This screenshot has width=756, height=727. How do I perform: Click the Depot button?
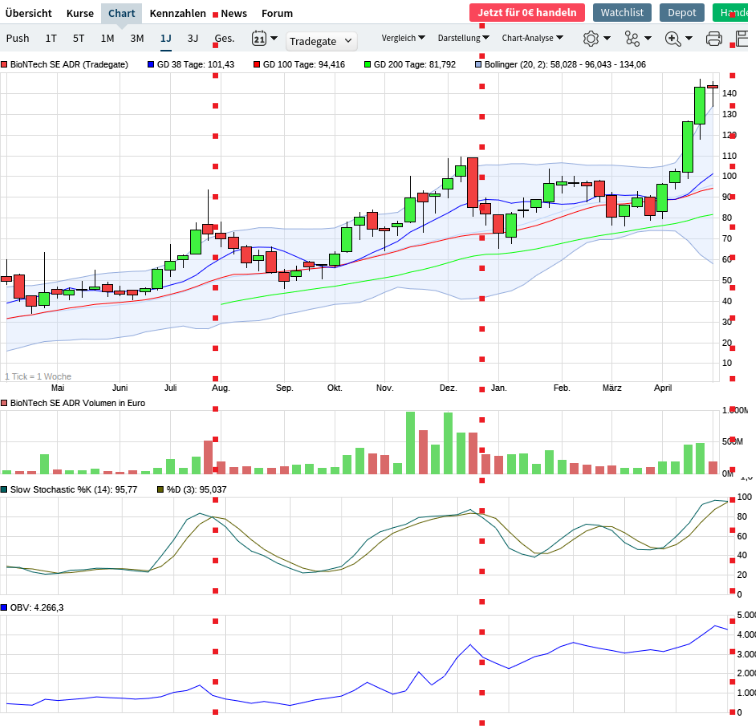[x=682, y=13]
